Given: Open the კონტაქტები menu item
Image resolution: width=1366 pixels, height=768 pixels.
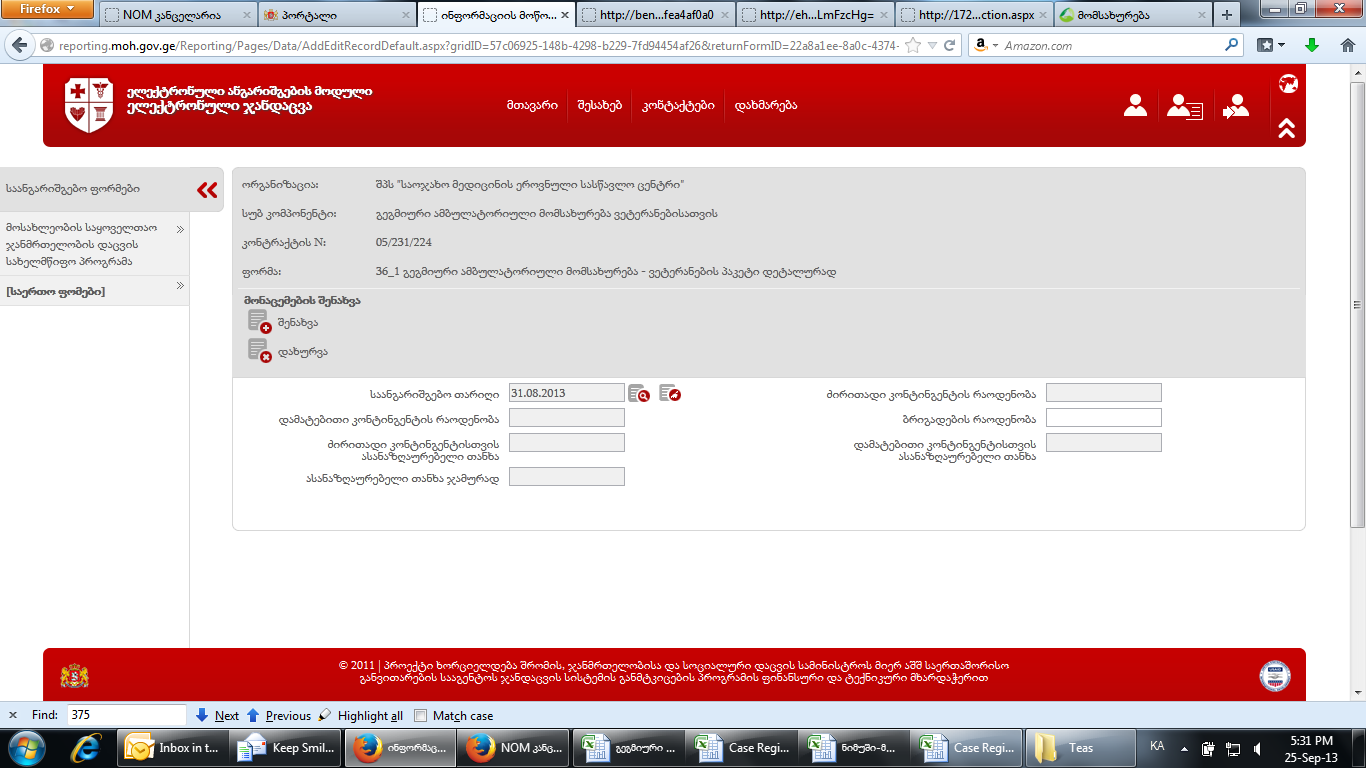Looking at the screenshot, I should click(x=678, y=106).
